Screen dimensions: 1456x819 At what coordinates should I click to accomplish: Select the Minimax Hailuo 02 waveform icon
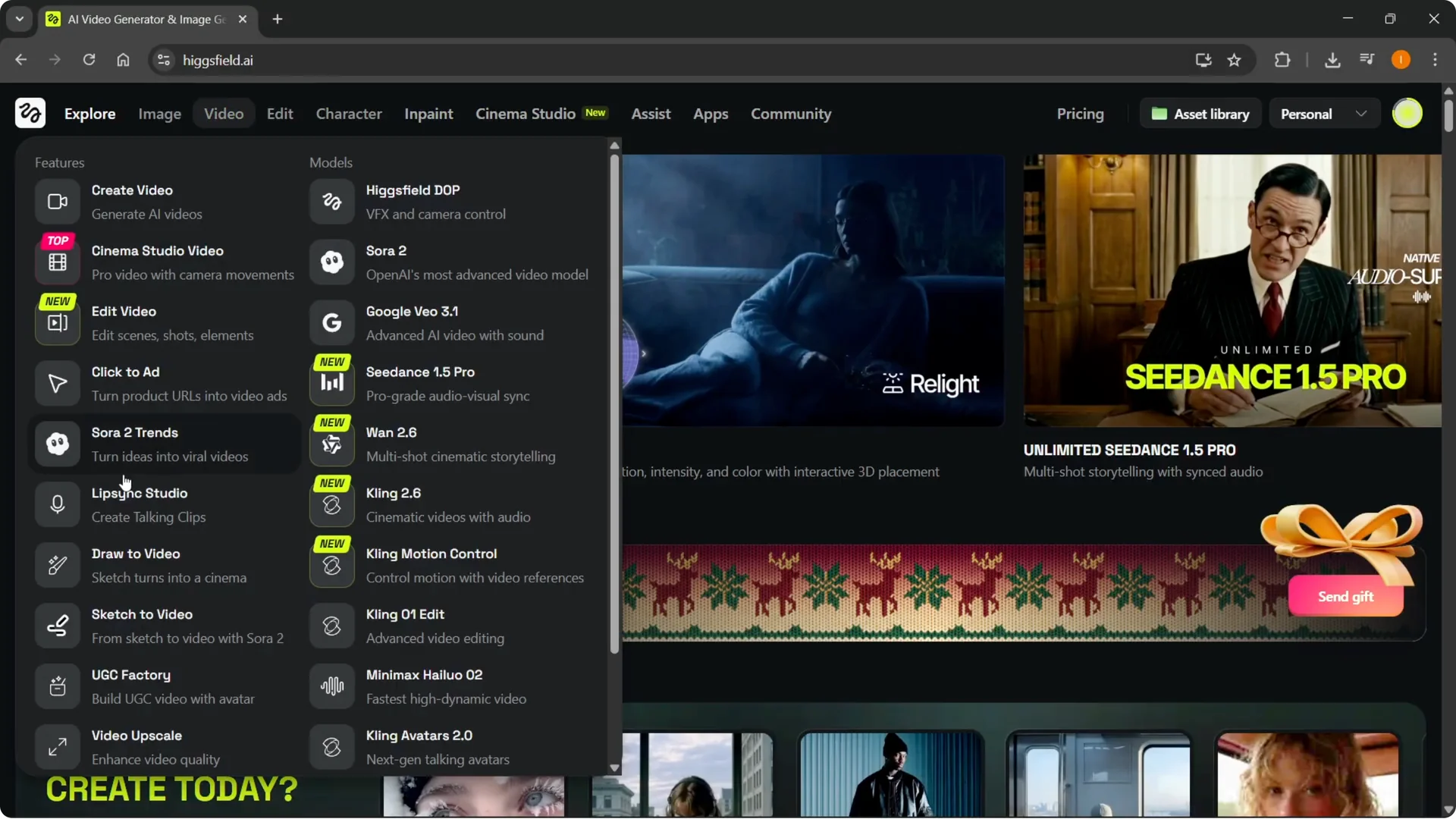[x=331, y=686]
